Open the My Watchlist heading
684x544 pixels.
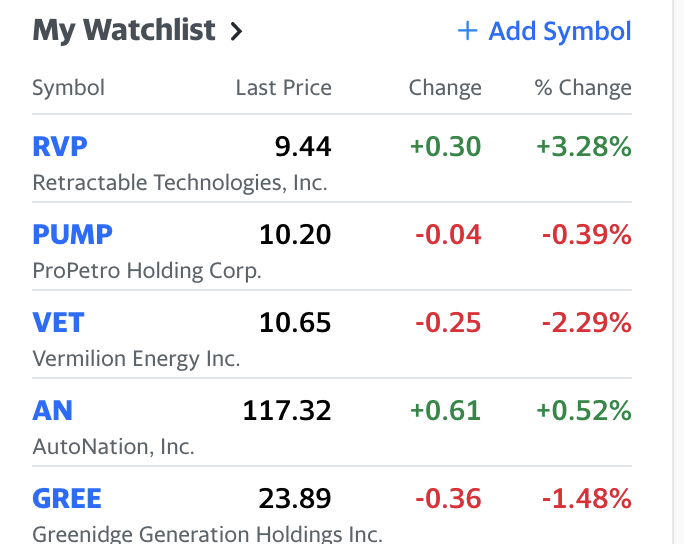[x=124, y=31]
